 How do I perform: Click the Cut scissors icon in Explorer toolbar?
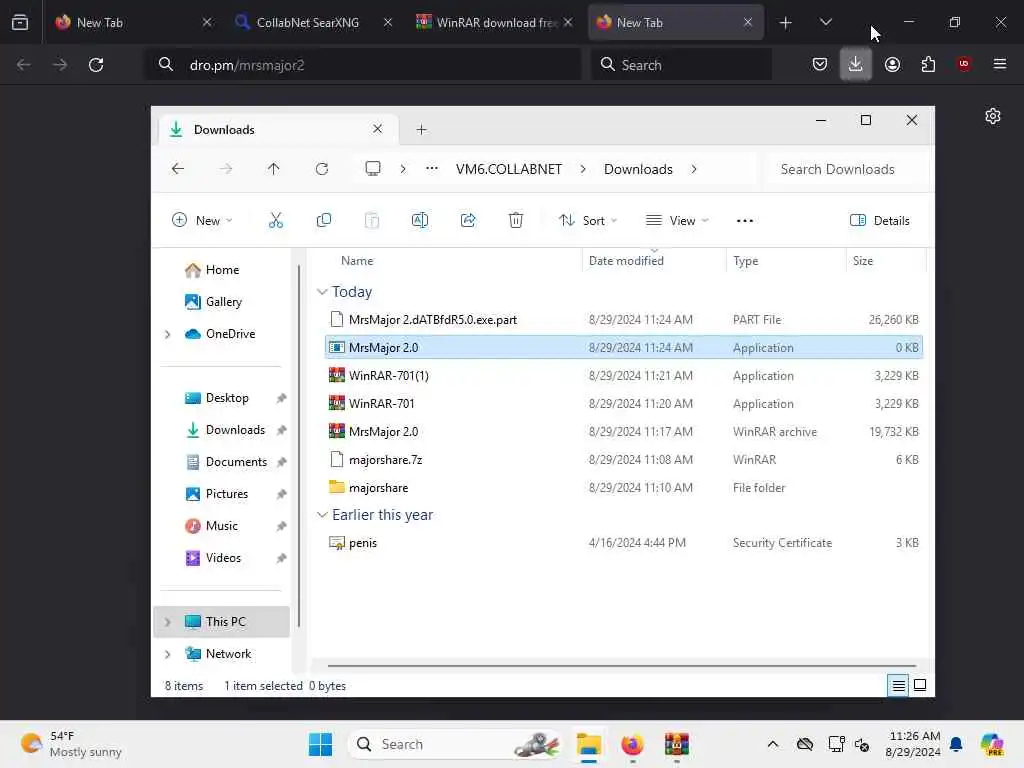click(x=276, y=221)
